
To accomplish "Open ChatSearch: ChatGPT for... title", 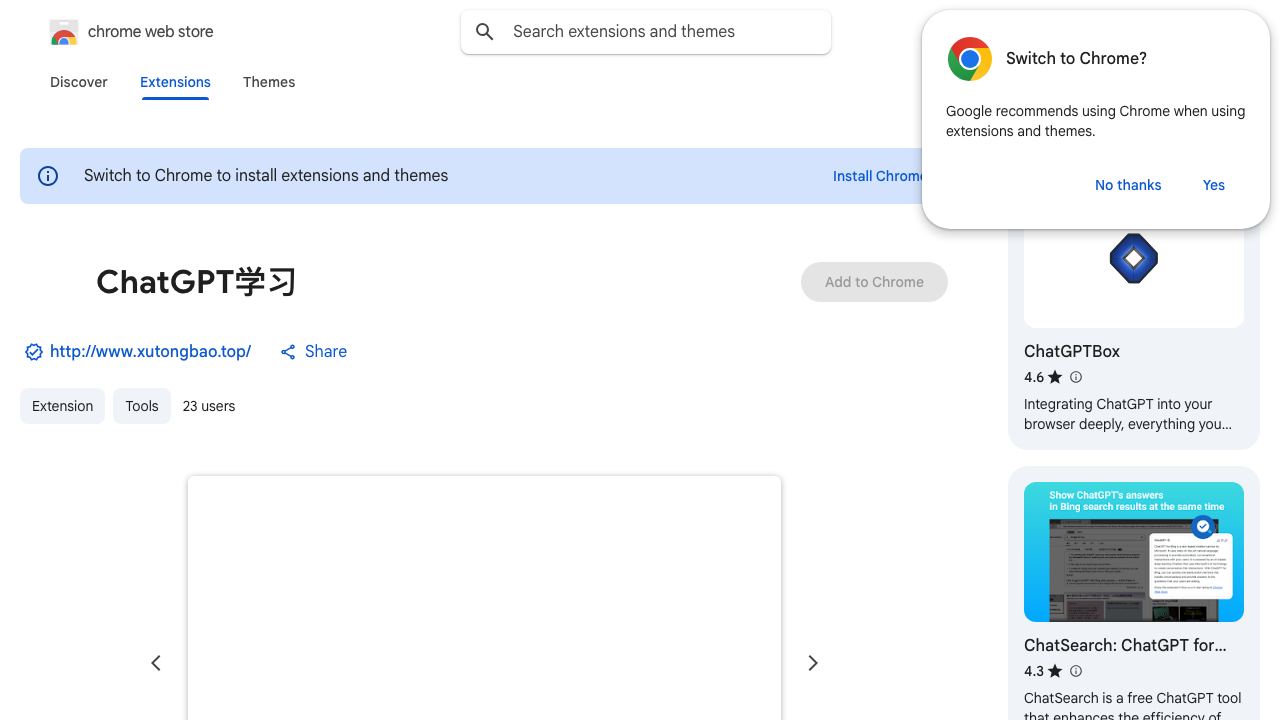I will point(1125,645).
